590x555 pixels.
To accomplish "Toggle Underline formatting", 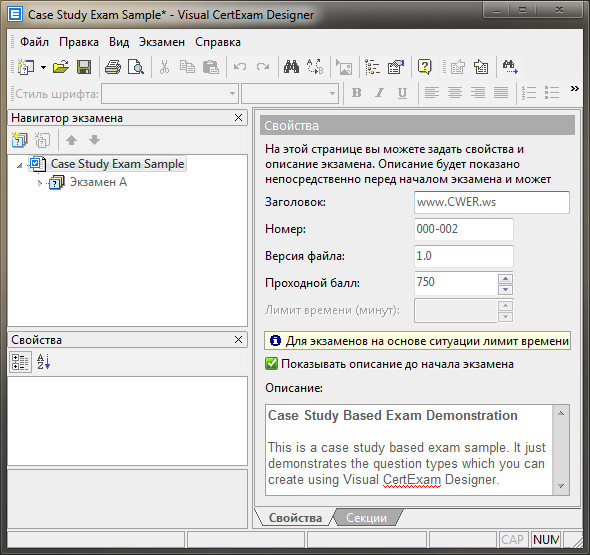I will click(x=402, y=93).
